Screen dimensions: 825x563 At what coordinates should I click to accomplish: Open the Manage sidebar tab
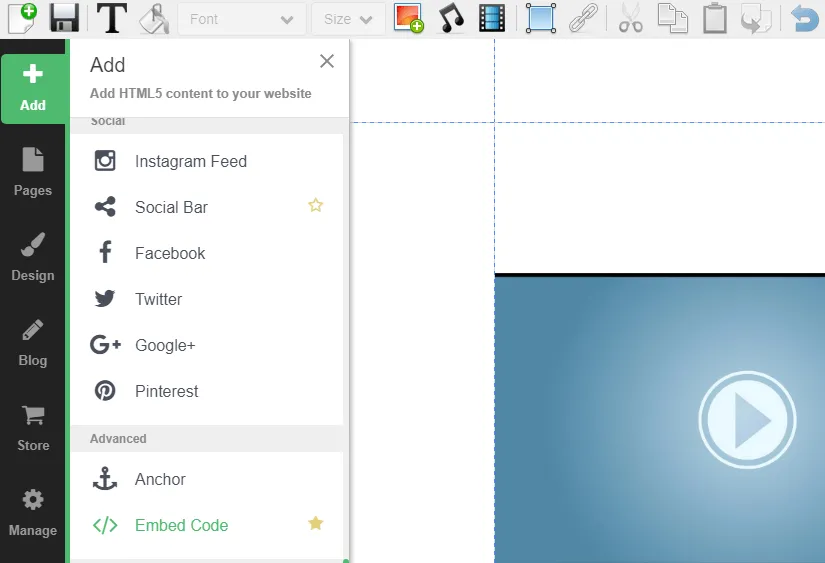[x=33, y=513]
